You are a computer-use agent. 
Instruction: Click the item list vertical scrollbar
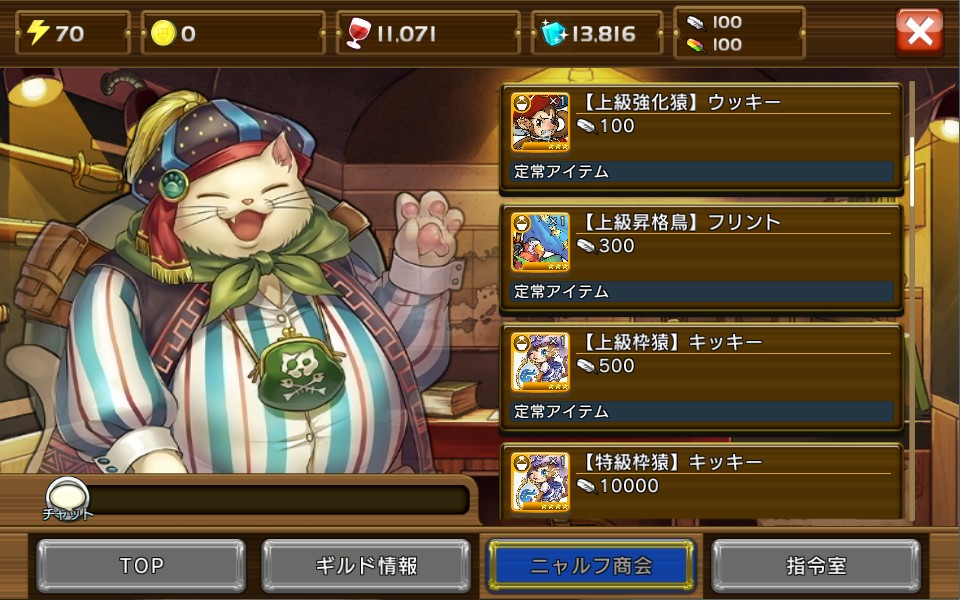point(912,300)
